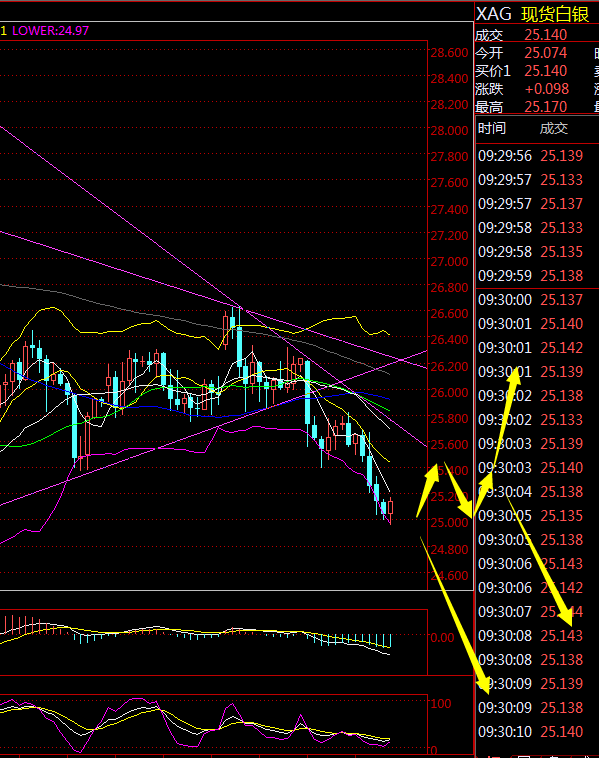Select tick row 09:30:03 at 25.140
Viewport: 599px width, 758px height.
coord(530,467)
